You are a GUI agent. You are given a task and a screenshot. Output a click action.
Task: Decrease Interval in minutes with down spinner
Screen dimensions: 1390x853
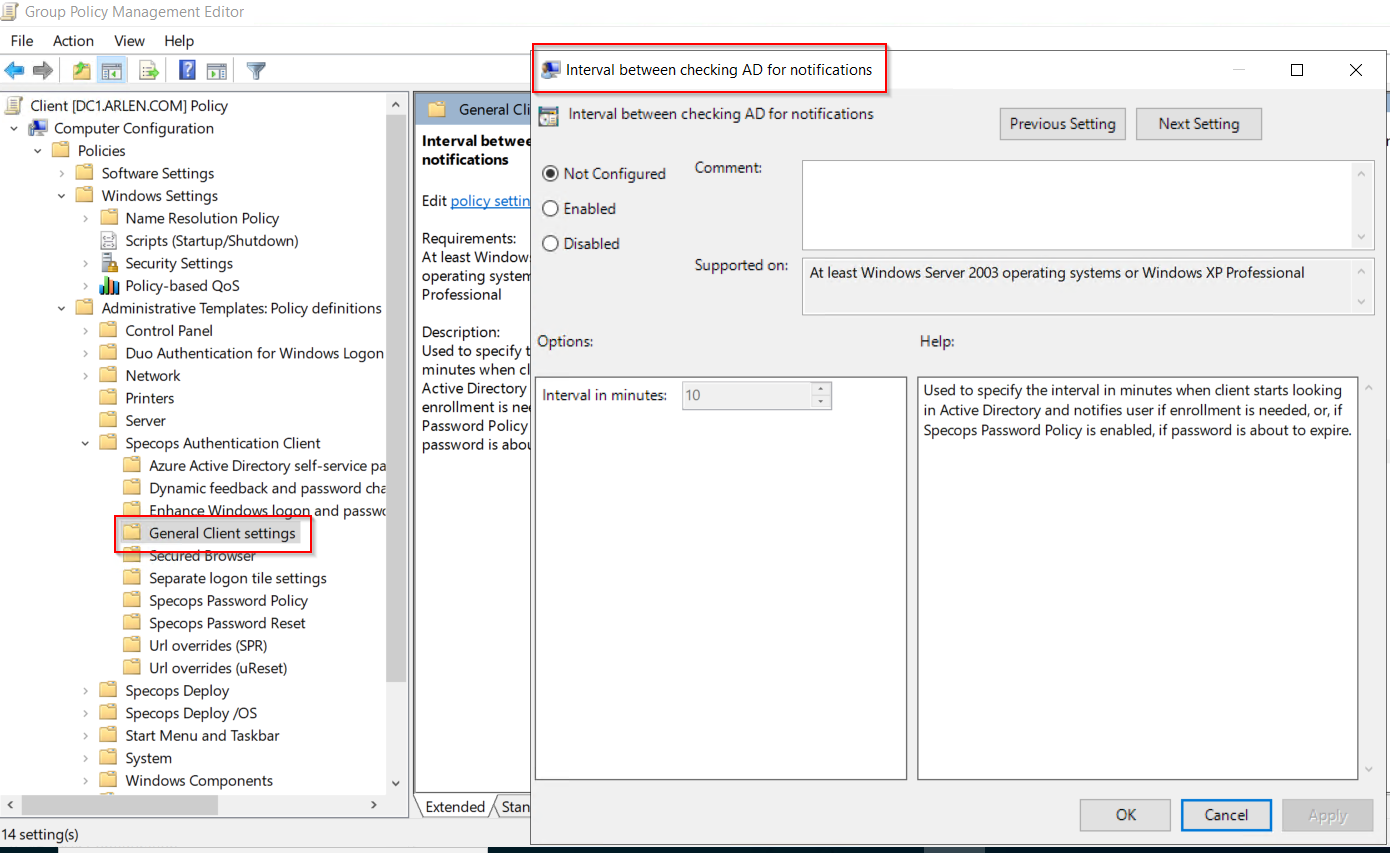pos(821,402)
